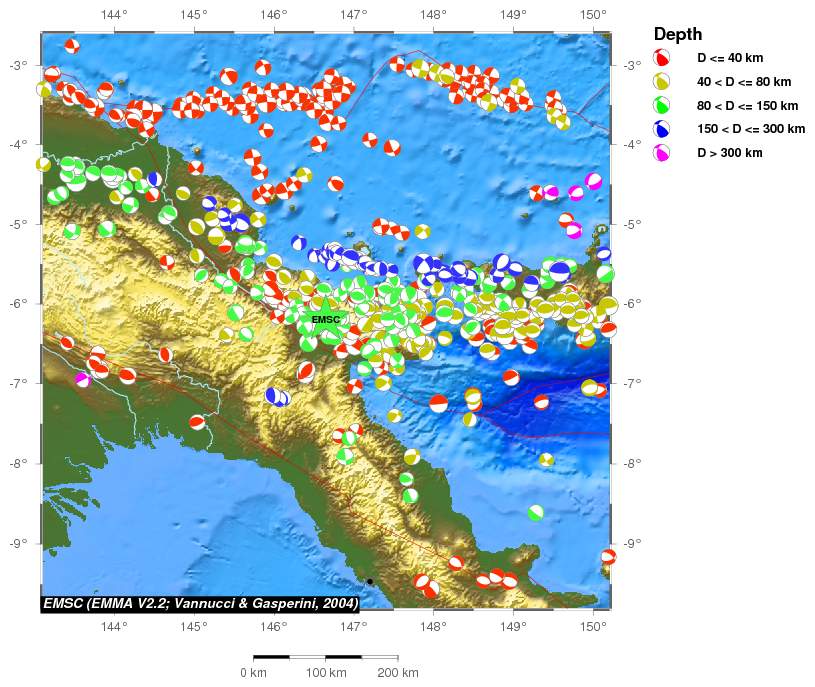Select the green 80–150 km legend symbol
The image size is (815, 687).
point(661,106)
